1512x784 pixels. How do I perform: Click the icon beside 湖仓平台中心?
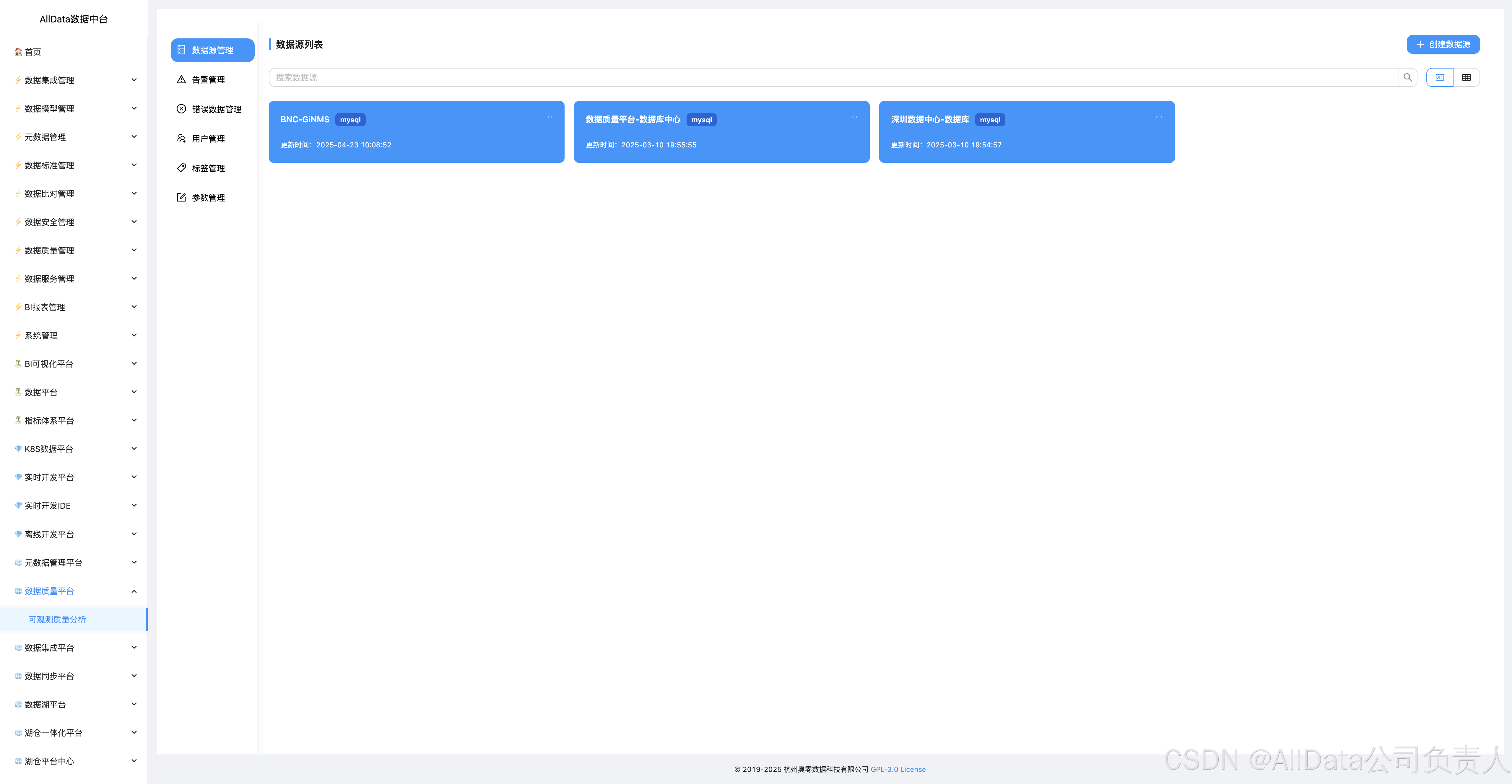(18, 761)
